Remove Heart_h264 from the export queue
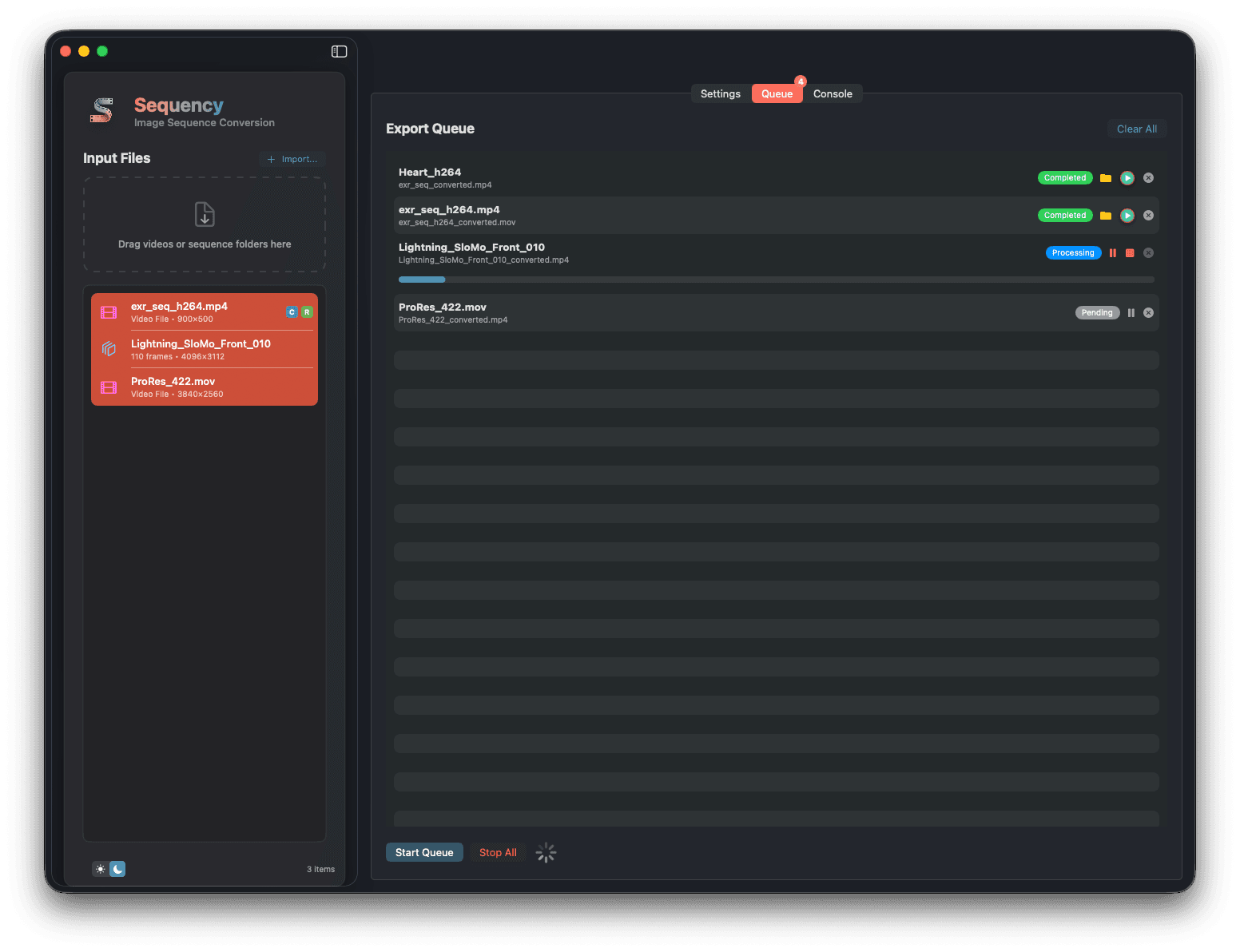This screenshot has height=952, width=1240. tap(1148, 177)
